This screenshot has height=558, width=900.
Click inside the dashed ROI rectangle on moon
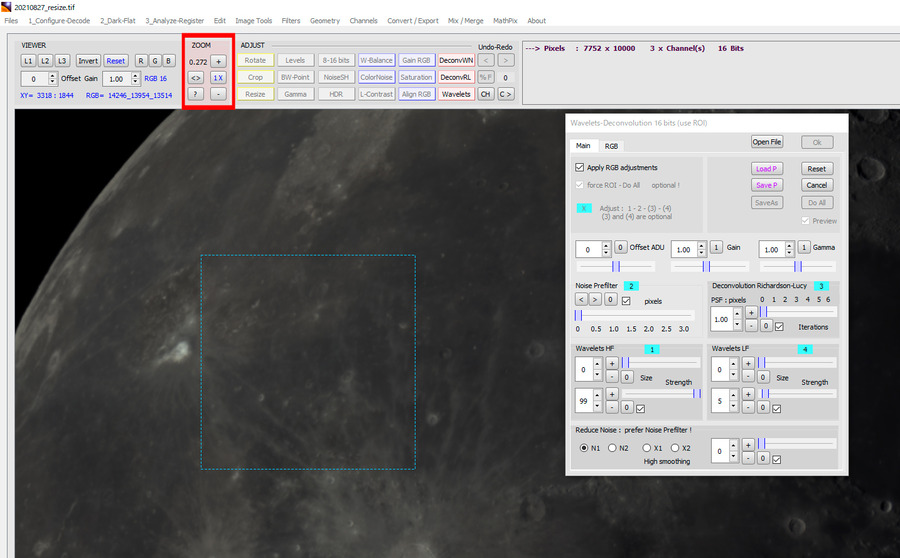[308, 362]
